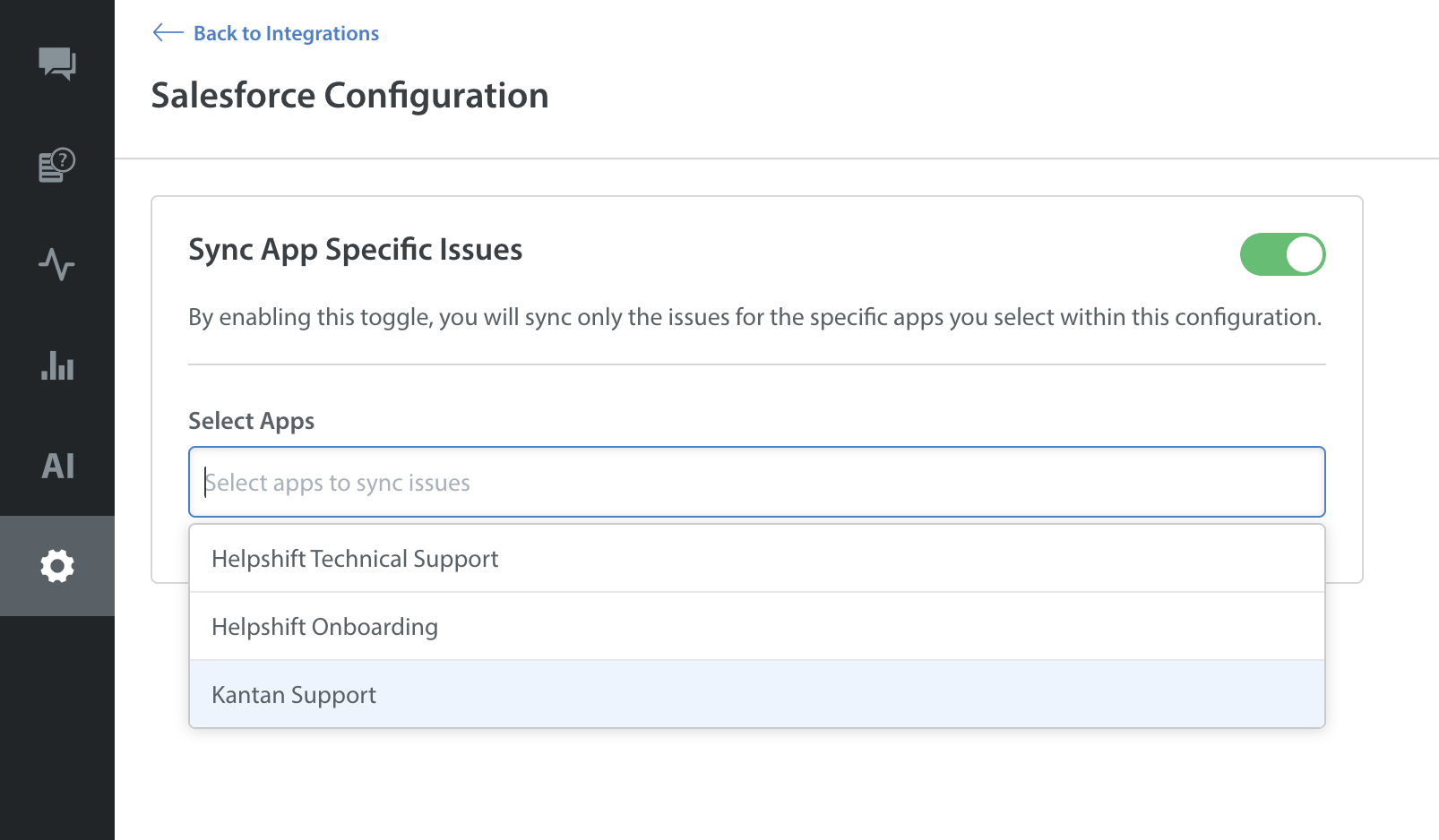Open the Analytics bar chart icon
The image size is (1439, 840).
tap(57, 365)
